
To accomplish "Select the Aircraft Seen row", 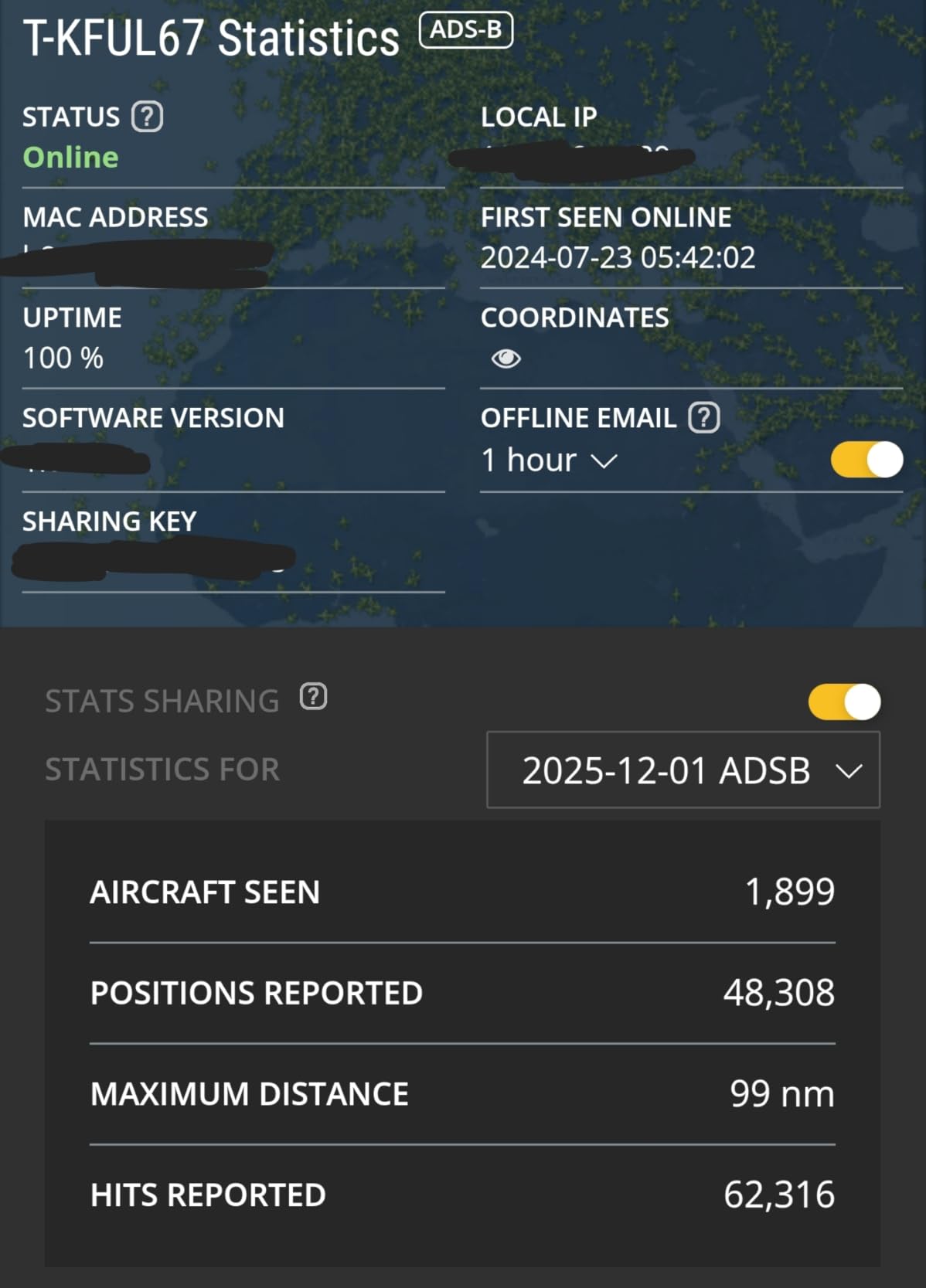I will point(462,892).
